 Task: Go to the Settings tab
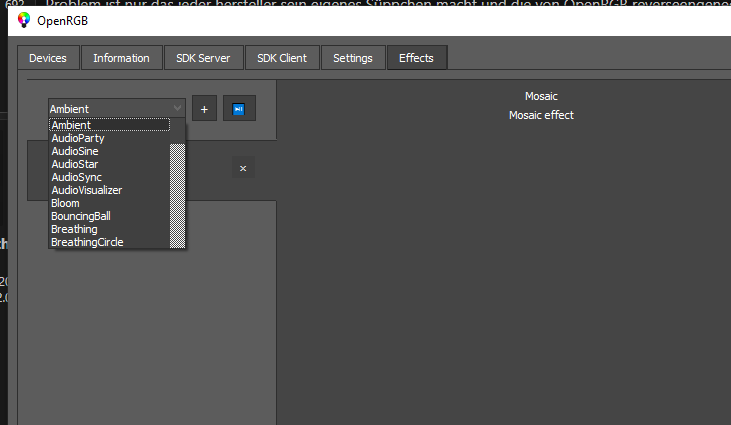click(352, 58)
